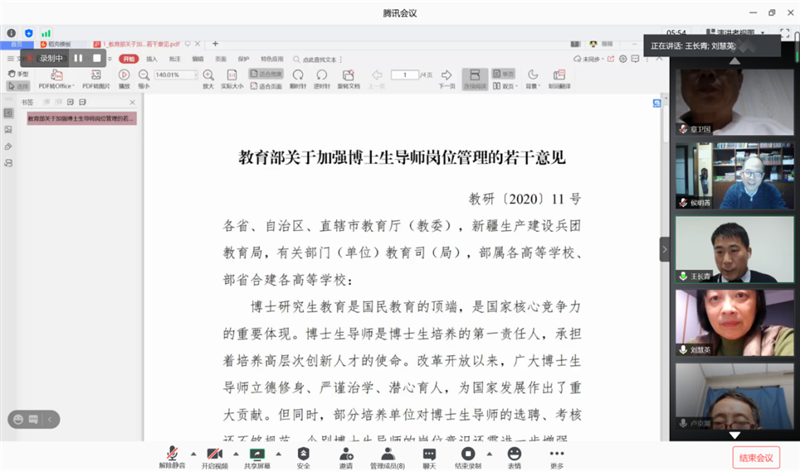
Task: Open the 批注 ribbon tab
Action: pyautogui.click(x=175, y=59)
